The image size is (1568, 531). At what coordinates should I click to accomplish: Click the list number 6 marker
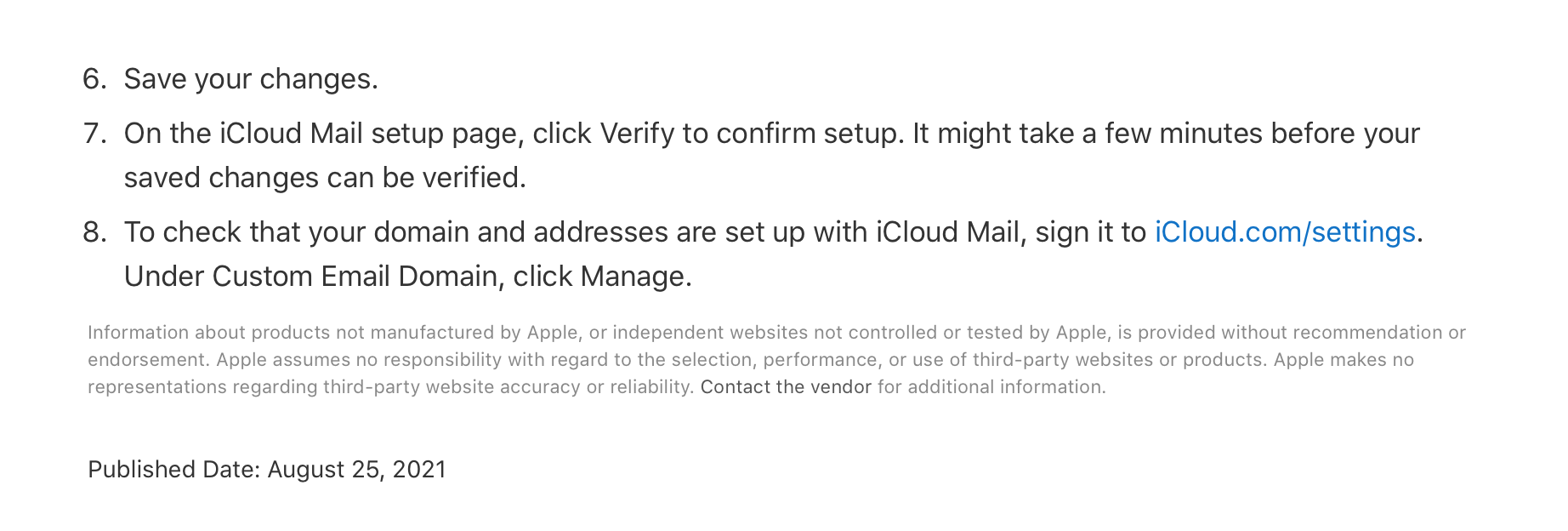94,79
